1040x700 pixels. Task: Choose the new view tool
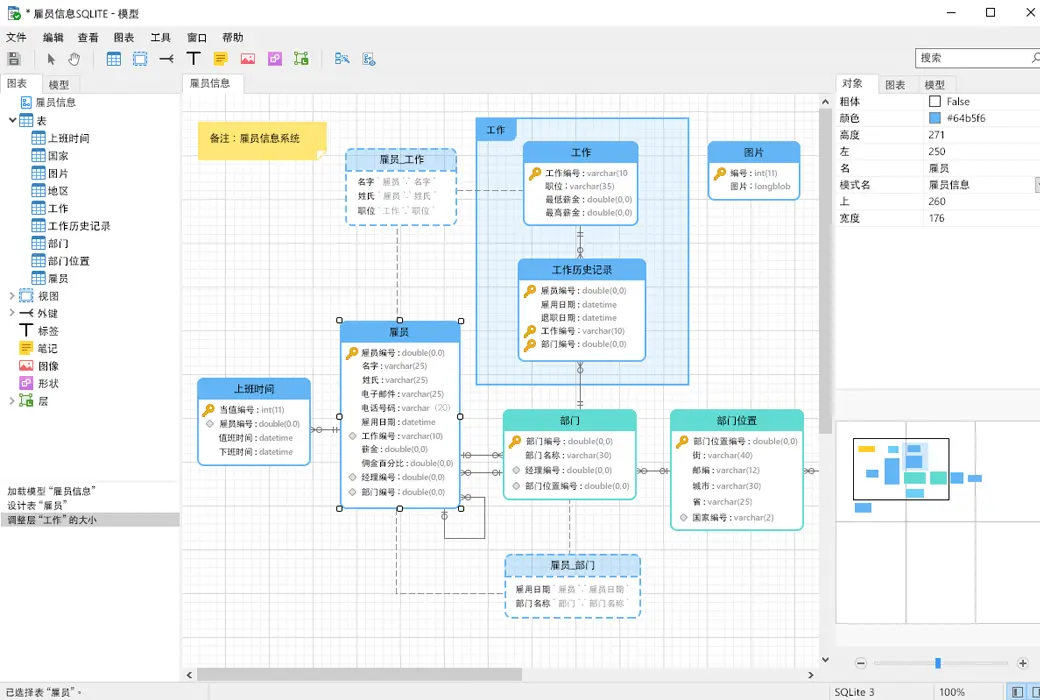click(x=140, y=58)
